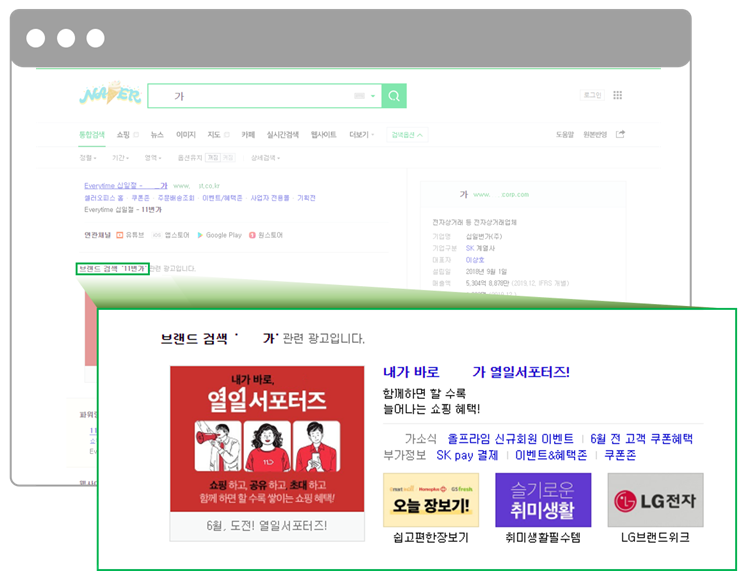Open the 이벤트&혜택존 link in ad
The width and height of the screenshot is (746, 580).
click(551, 455)
